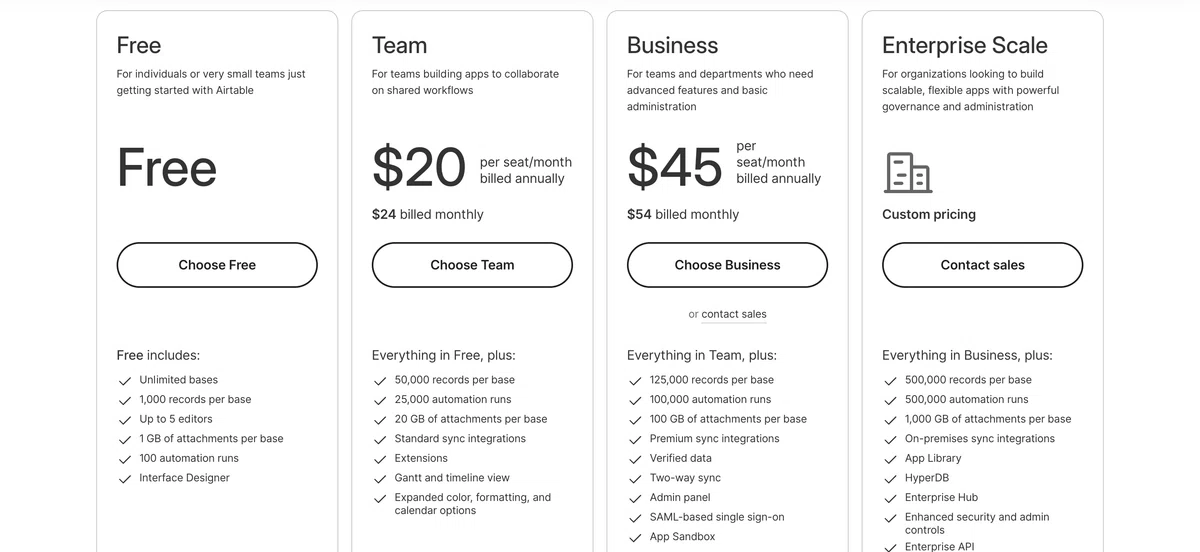This screenshot has height=552, width=1200.
Task: Click checkmark beside SAML-based single sign-on
Action: [x=635, y=518]
